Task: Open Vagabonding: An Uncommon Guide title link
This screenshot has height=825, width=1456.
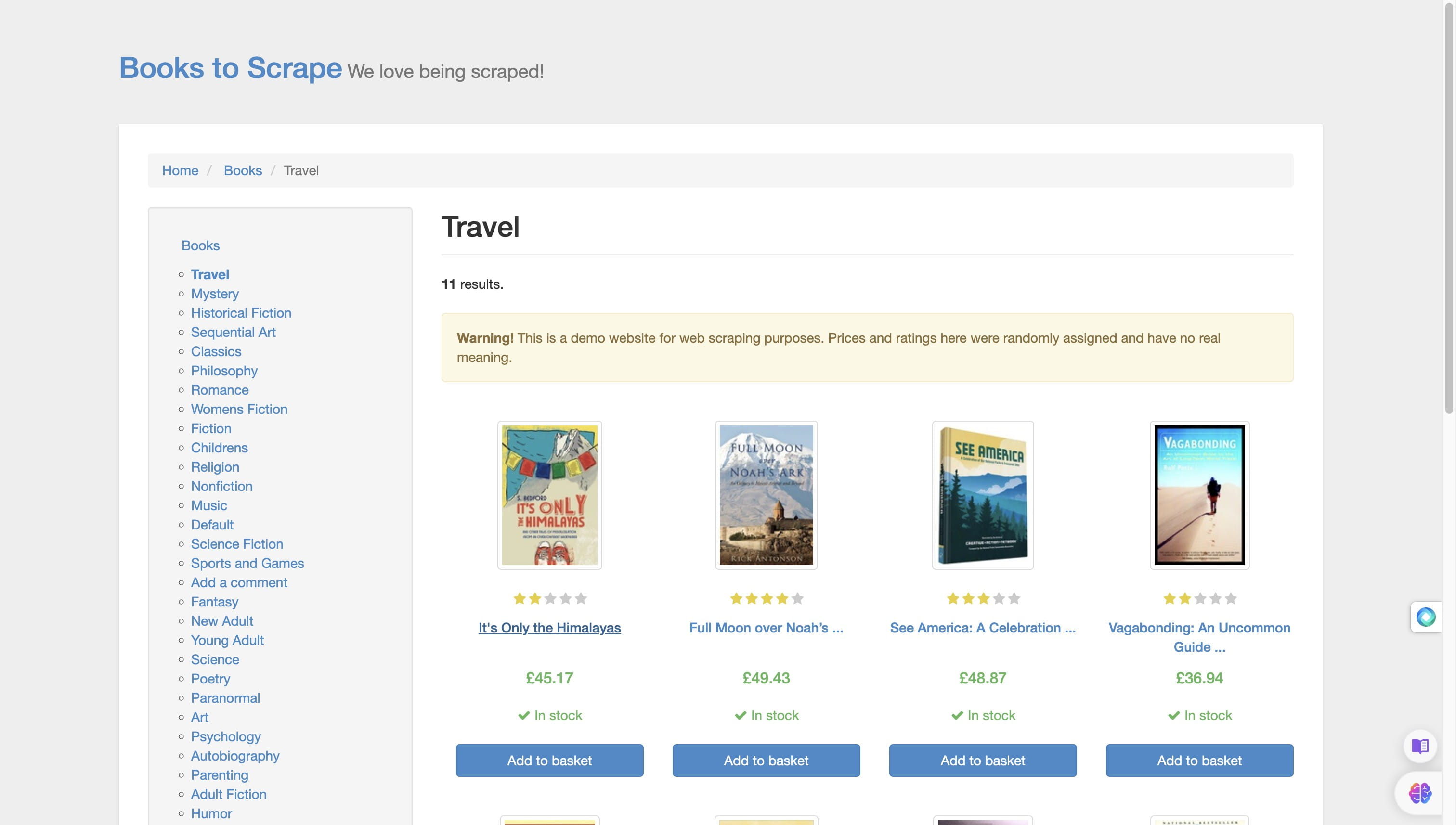Action: [x=1199, y=637]
